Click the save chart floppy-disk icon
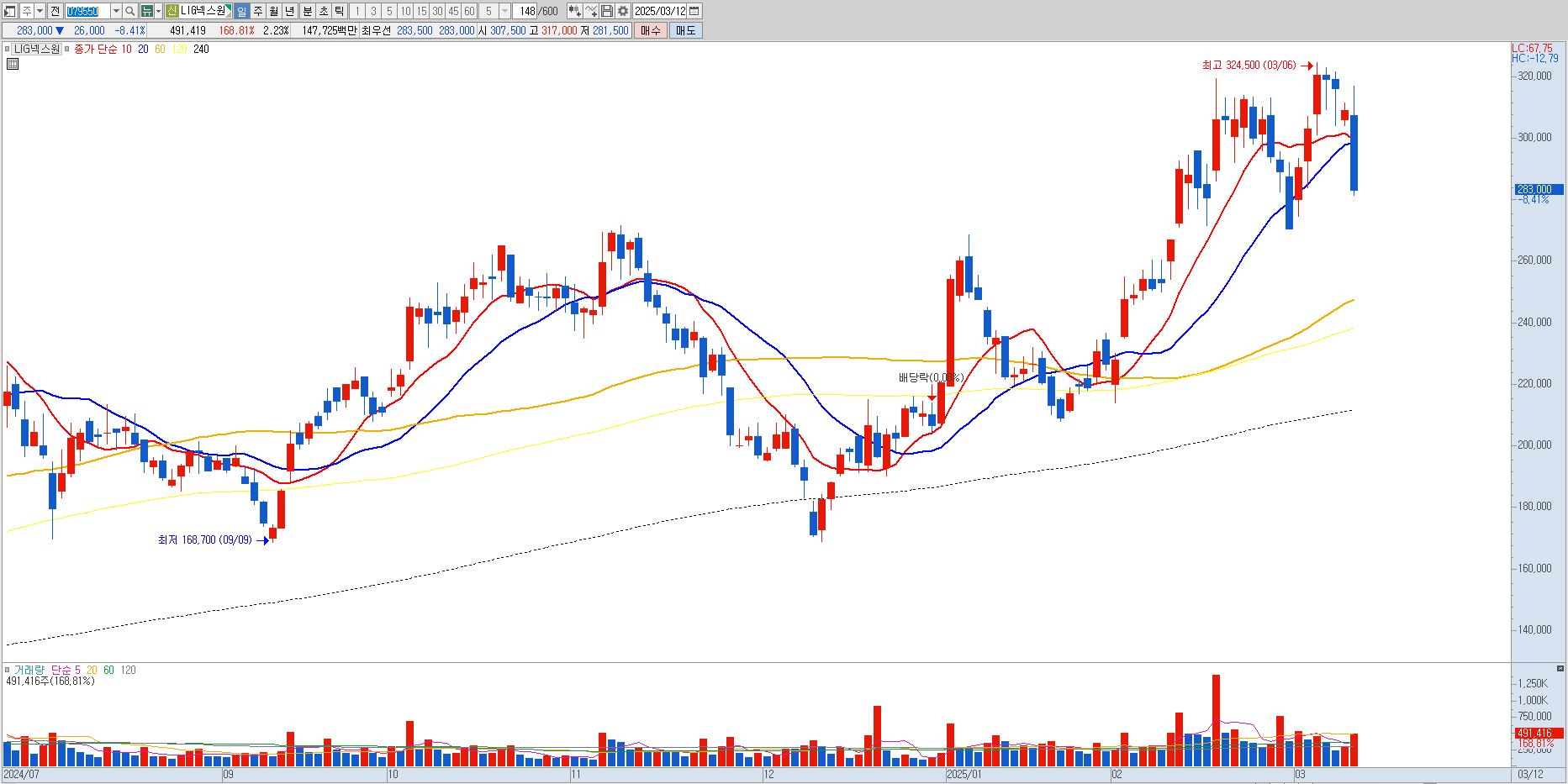The height and width of the screenshot is (784, 1568). click(606, 11)
